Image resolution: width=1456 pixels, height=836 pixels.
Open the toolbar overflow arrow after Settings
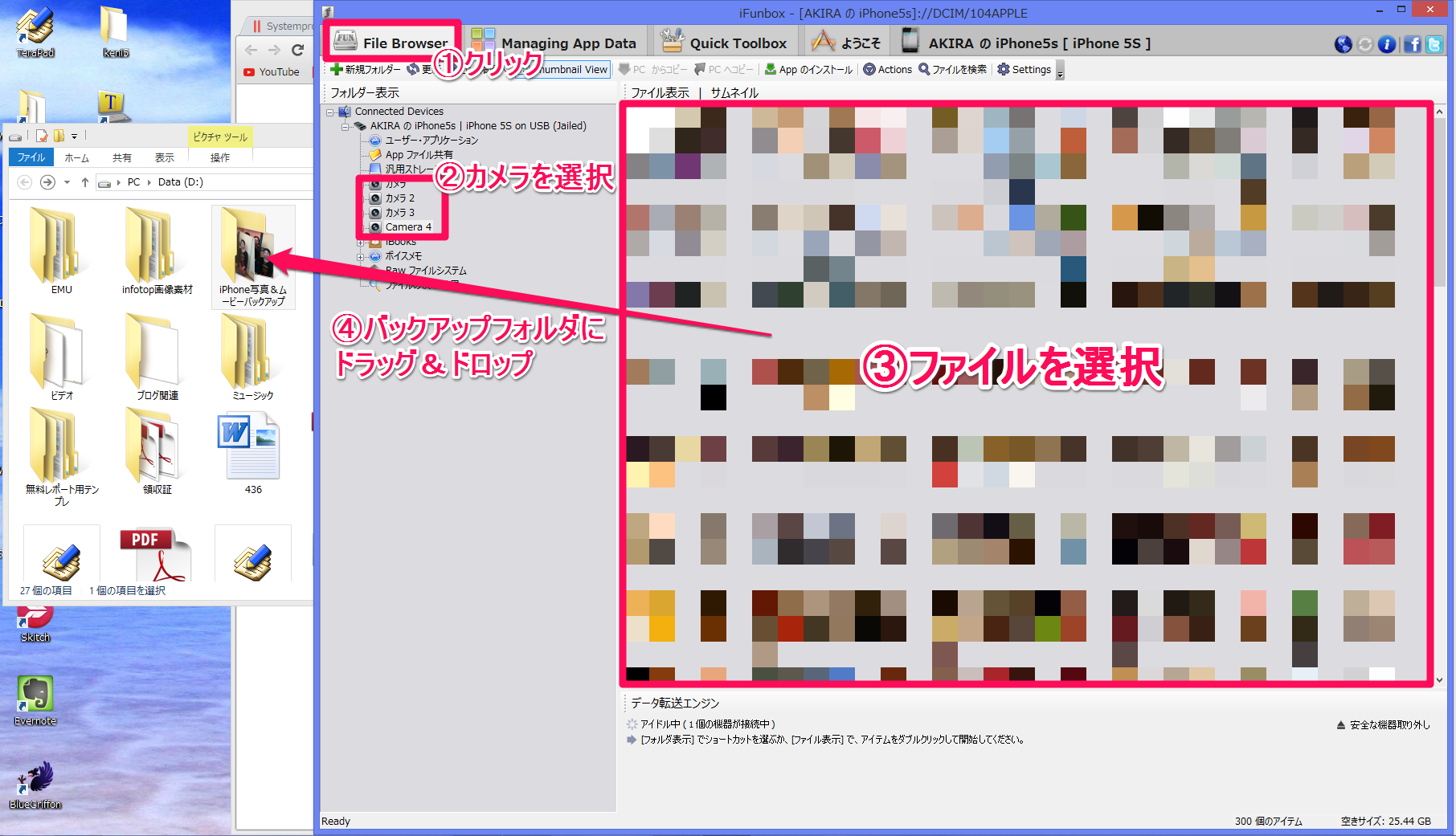pyautogui.click(x=1060, y=72)
